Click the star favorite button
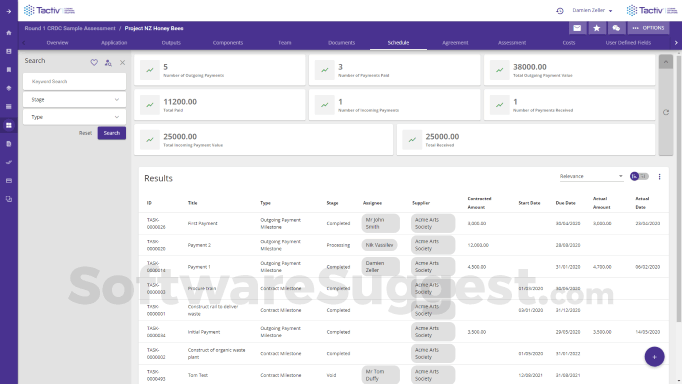682x384 pixels. click(x=597, y=28)
